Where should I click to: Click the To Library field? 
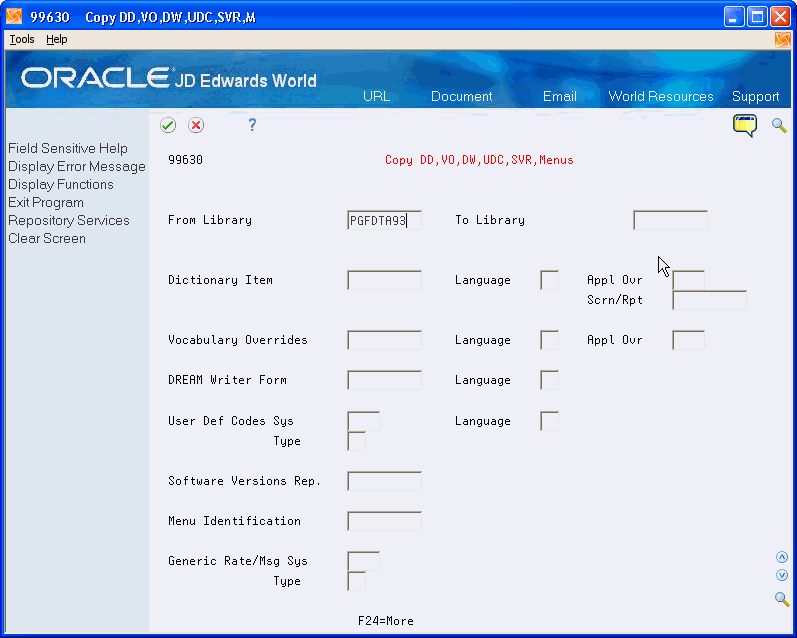pos(670,220)
